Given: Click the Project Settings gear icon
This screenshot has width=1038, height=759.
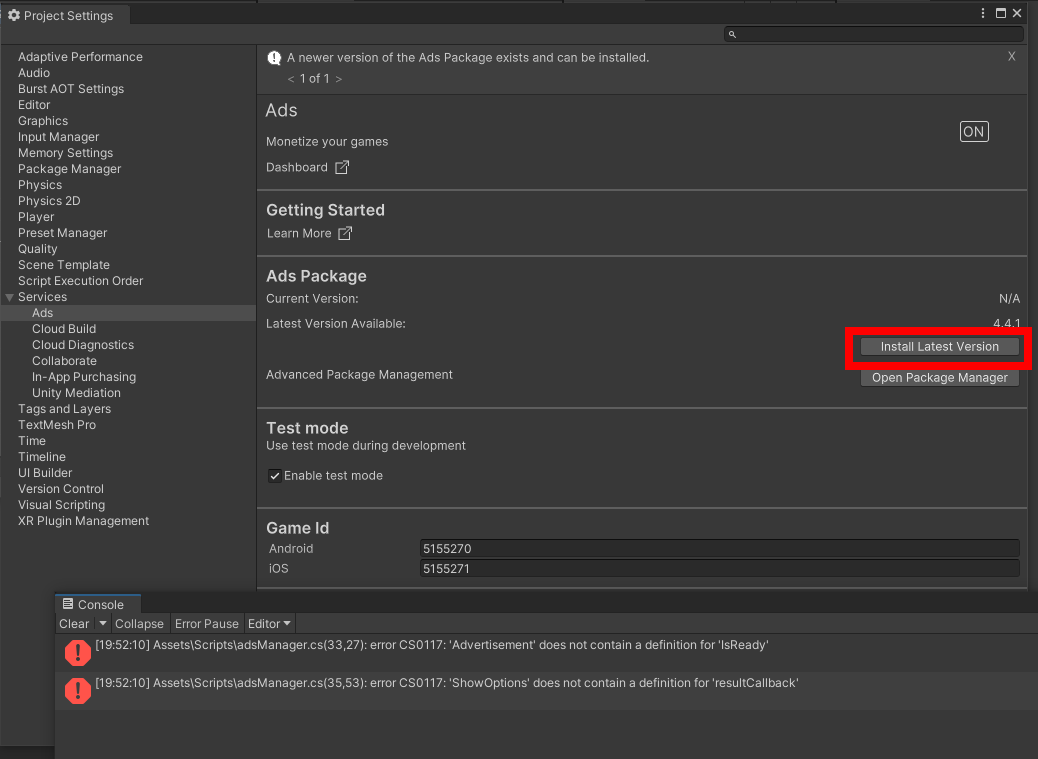Looking at the screenshot, I should coord(14,15).
